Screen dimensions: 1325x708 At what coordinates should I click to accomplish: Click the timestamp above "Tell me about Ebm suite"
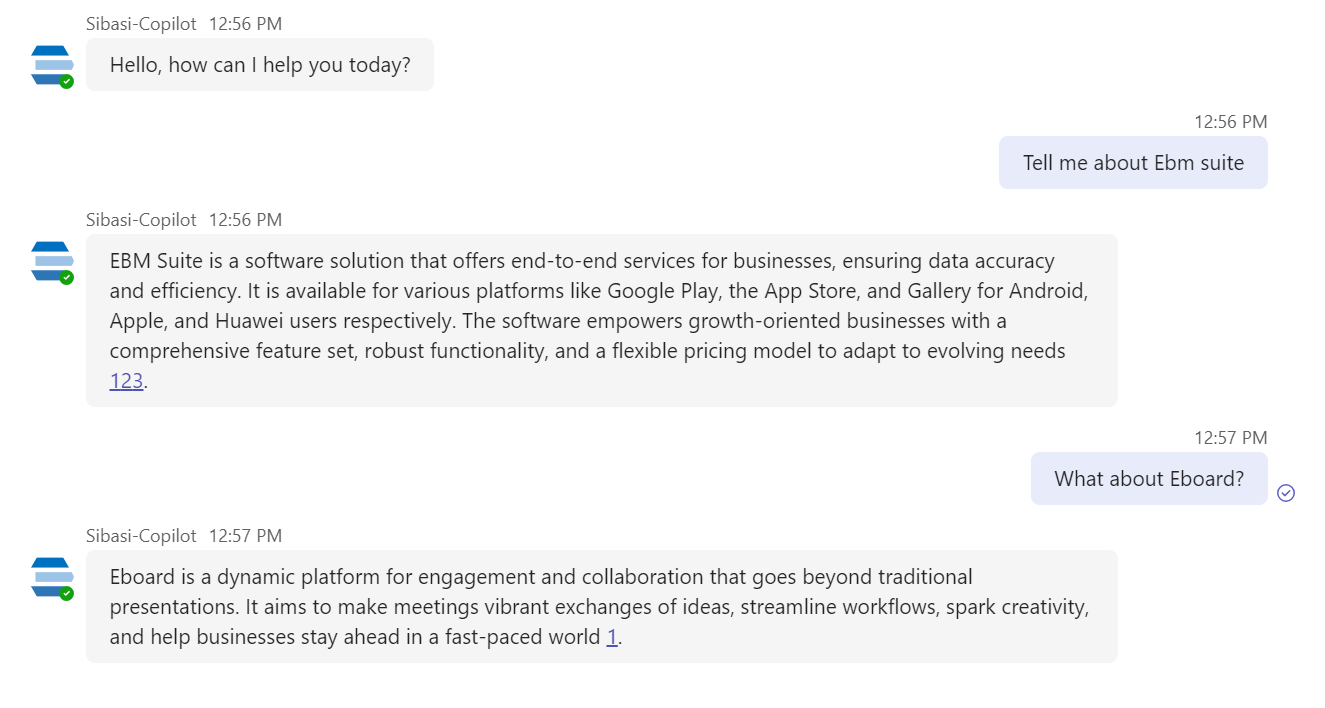point(1230,122)
